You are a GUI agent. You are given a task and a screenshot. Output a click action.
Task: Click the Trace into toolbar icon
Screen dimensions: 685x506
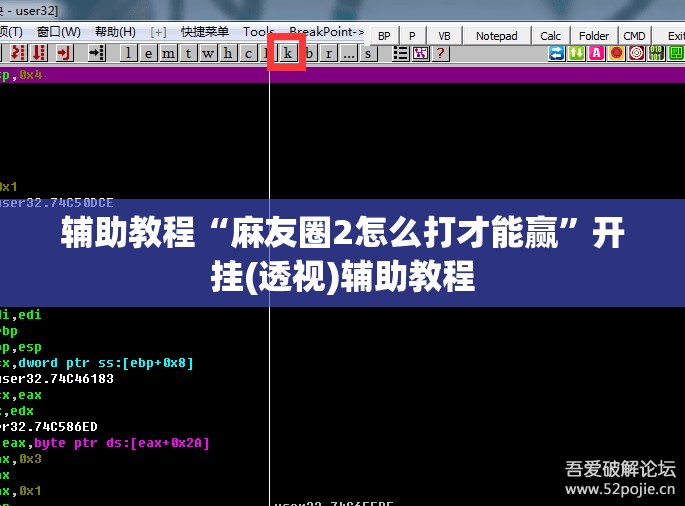coord(18,53)
